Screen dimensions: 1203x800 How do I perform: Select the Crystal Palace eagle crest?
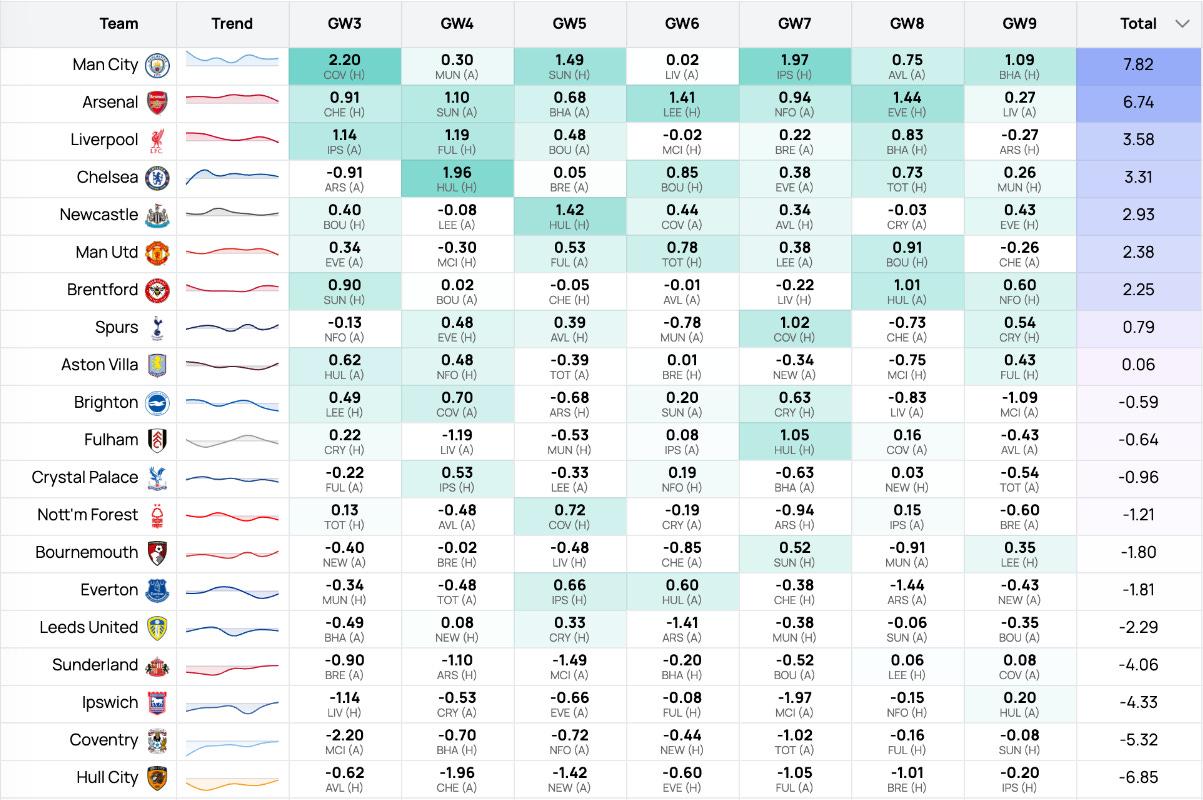tap(157, 478)
